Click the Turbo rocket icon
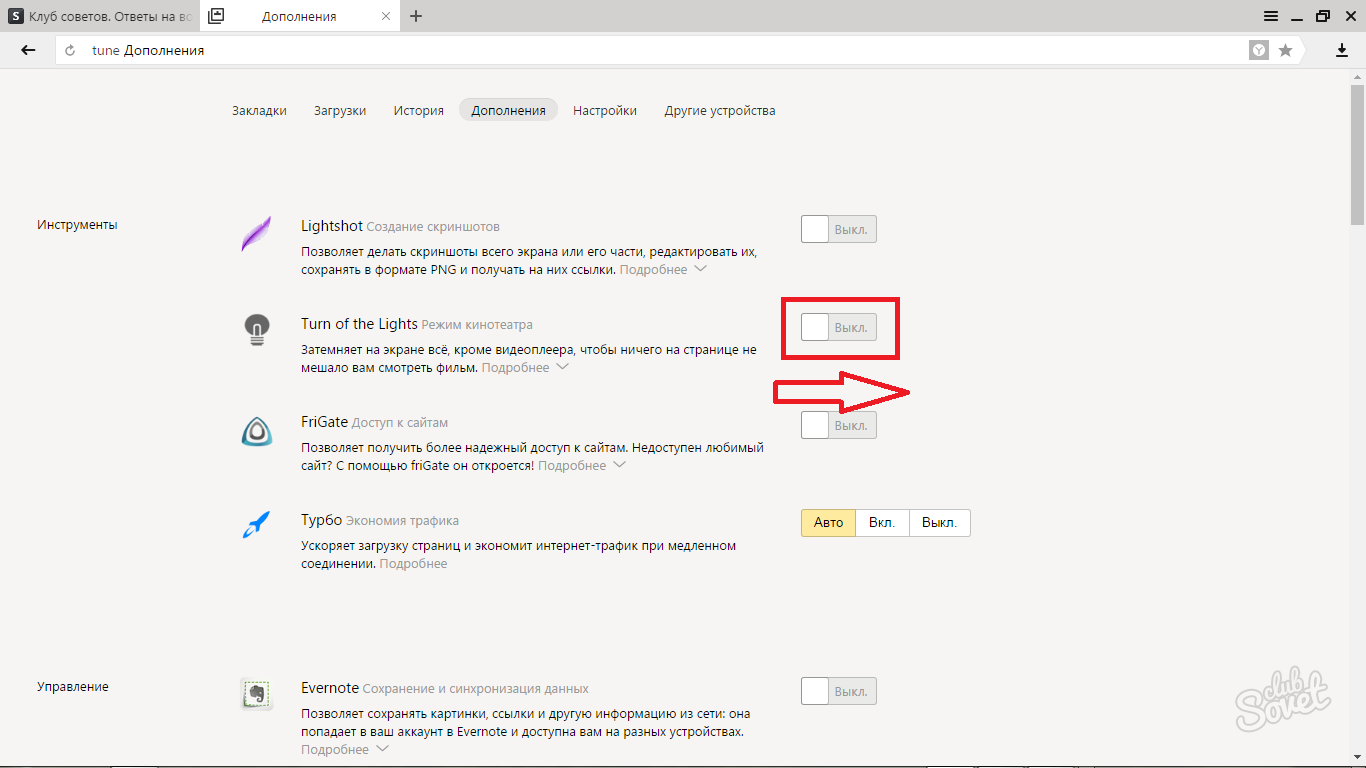 (257, 525)
